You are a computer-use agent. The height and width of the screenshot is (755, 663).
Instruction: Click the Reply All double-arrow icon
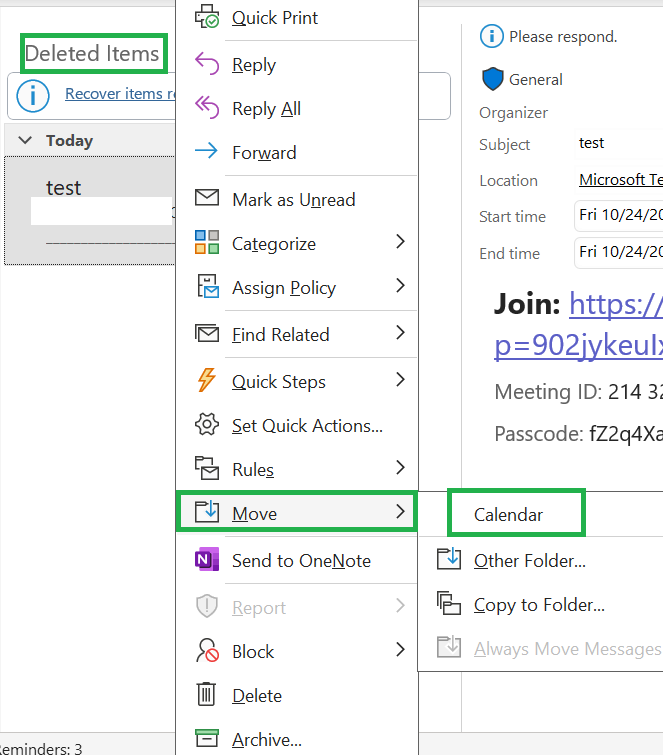(x=207, y=108)
